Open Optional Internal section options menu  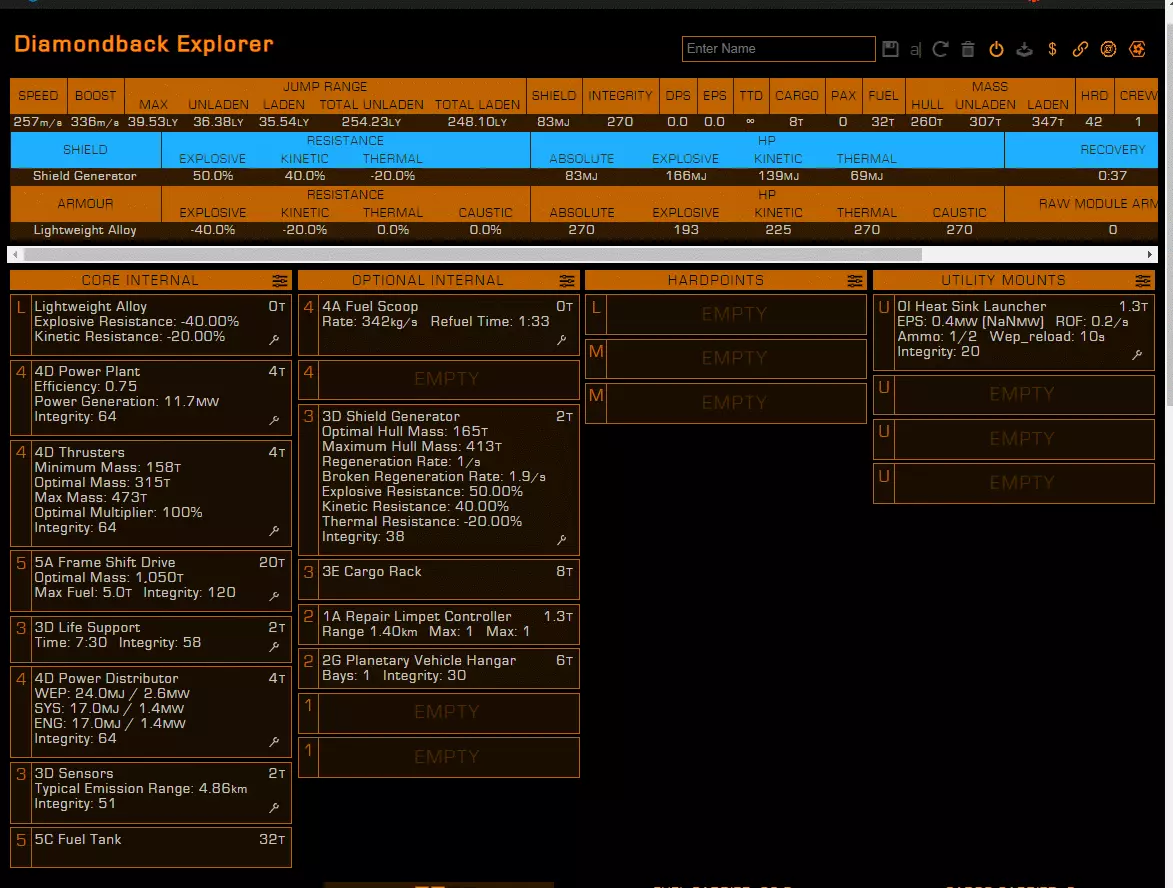(x=567, y=281)
